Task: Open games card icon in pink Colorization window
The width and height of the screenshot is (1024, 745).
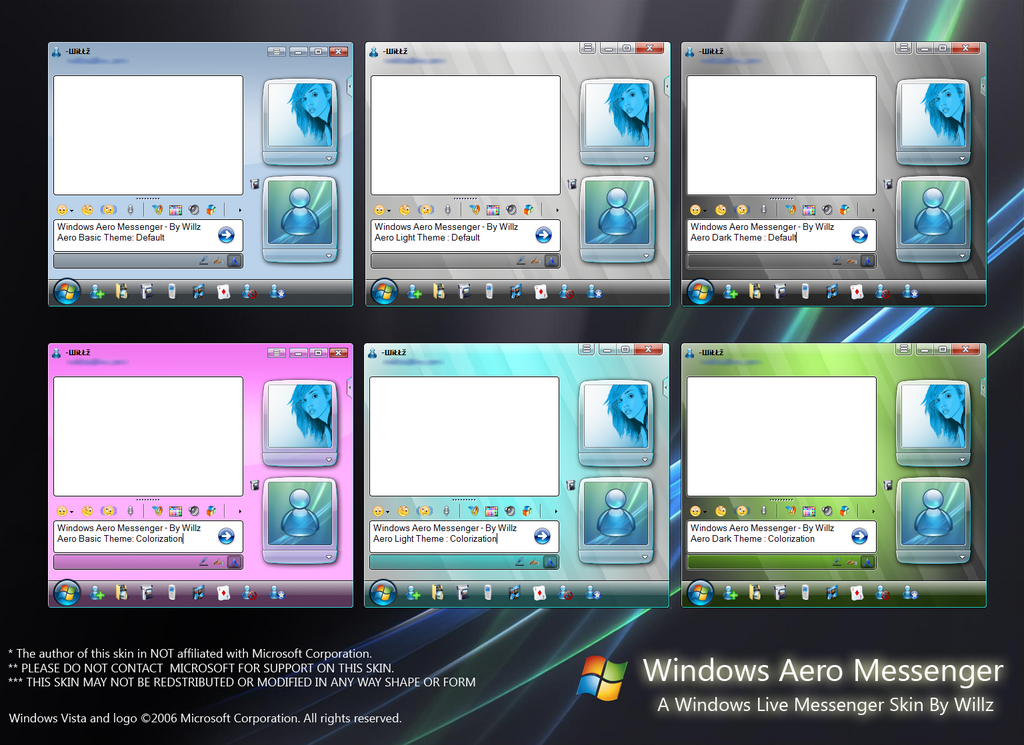Action: (223, 593)
